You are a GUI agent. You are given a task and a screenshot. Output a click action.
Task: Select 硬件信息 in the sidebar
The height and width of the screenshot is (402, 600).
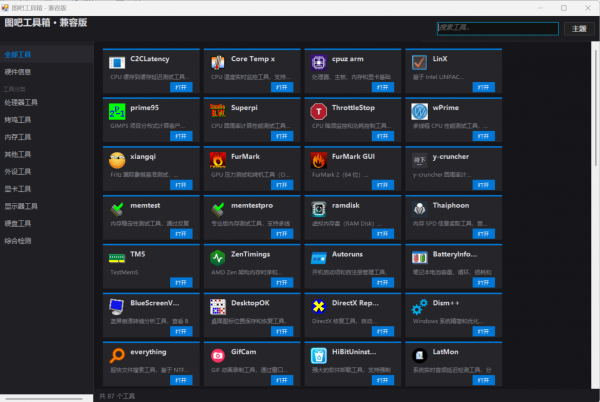pyautogui.click(x=47, y=72)
